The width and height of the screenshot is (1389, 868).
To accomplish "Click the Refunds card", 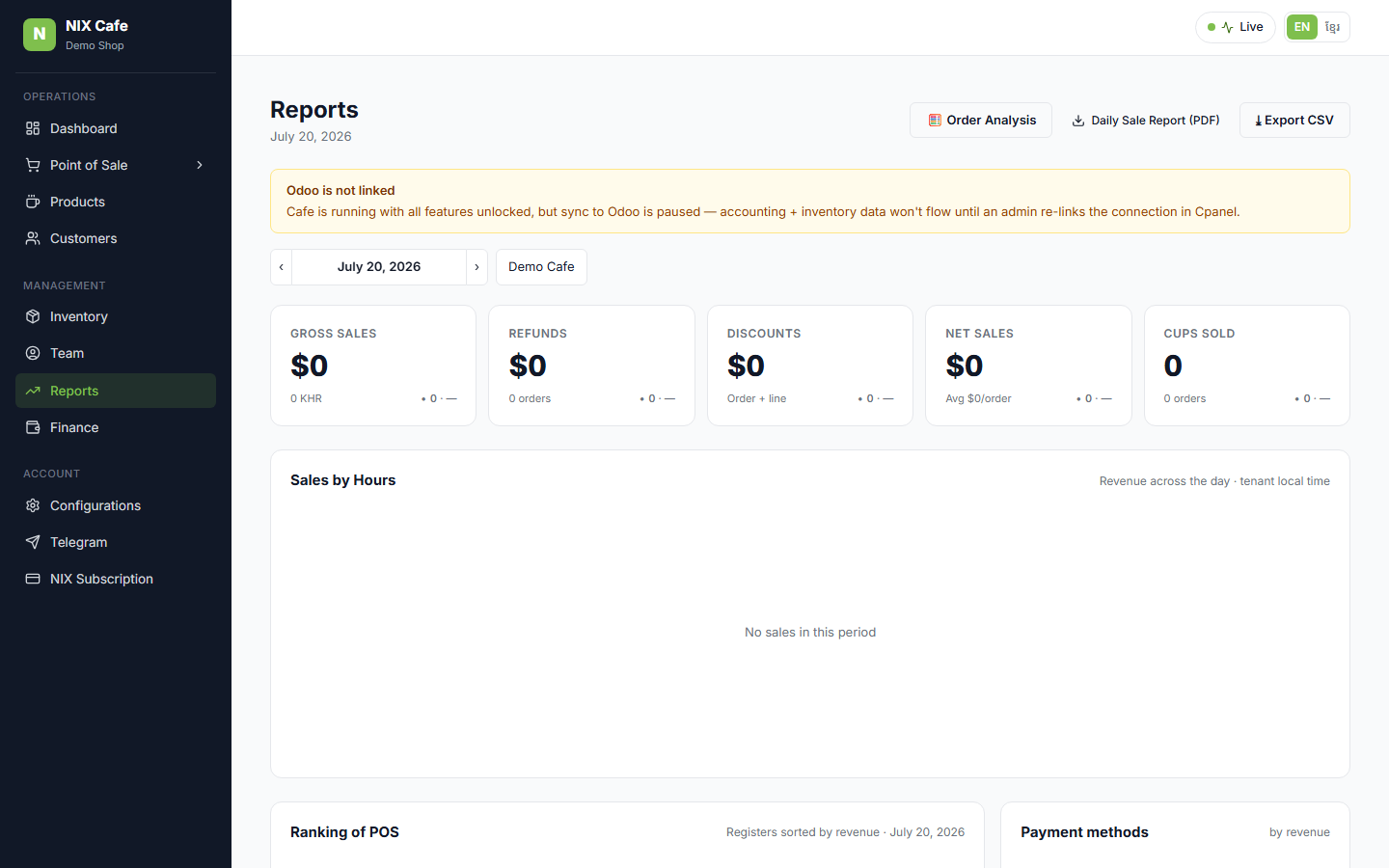I will (591, 366).
